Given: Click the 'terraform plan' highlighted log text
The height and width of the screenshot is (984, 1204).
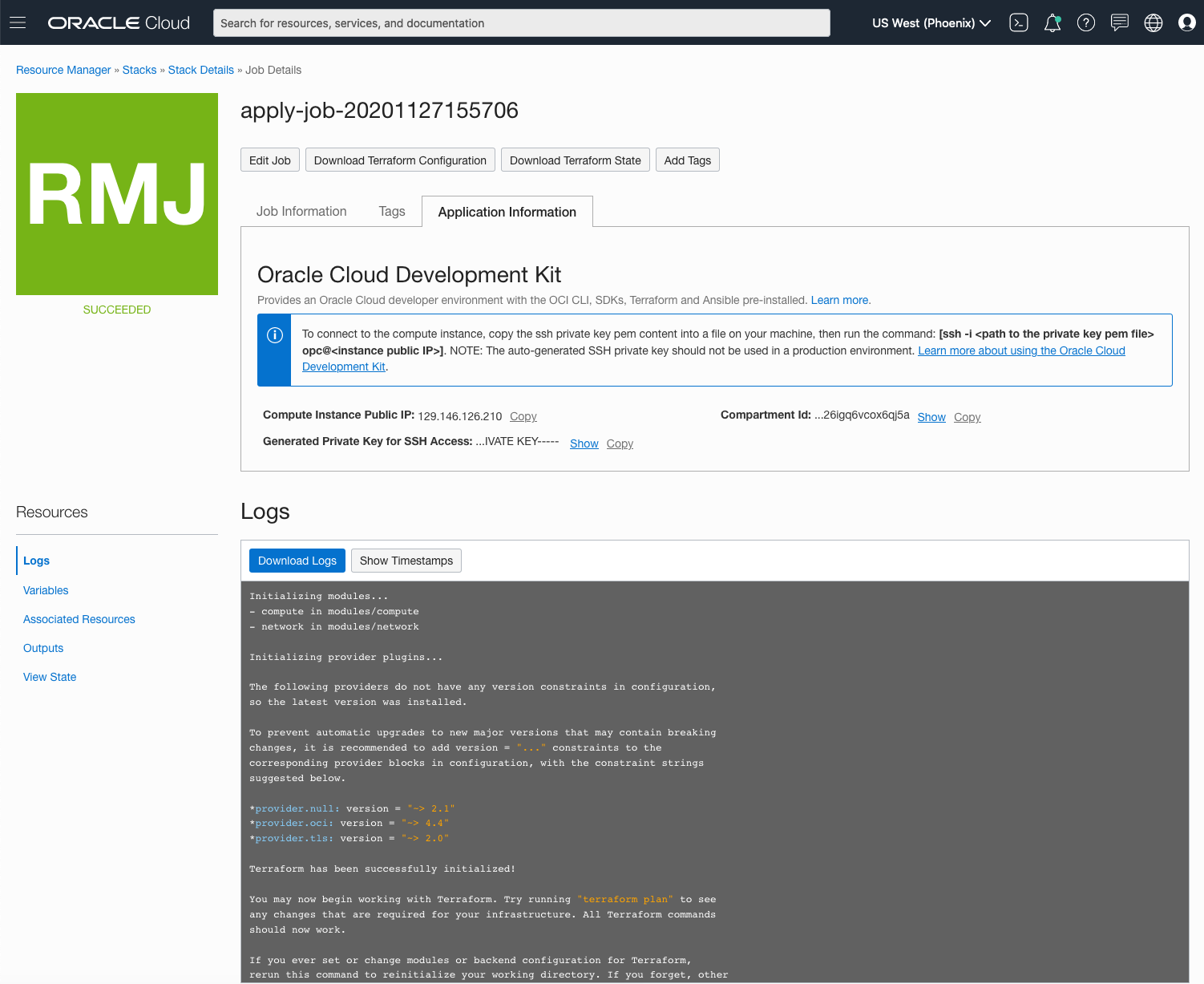Looking at the screenshot, I should tap(625, 899).
